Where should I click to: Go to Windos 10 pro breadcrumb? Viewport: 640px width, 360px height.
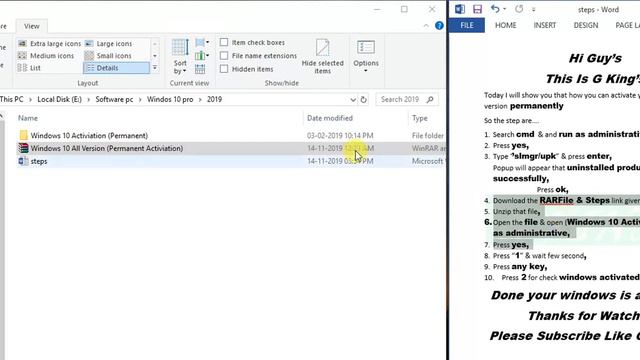click(170, 99)
